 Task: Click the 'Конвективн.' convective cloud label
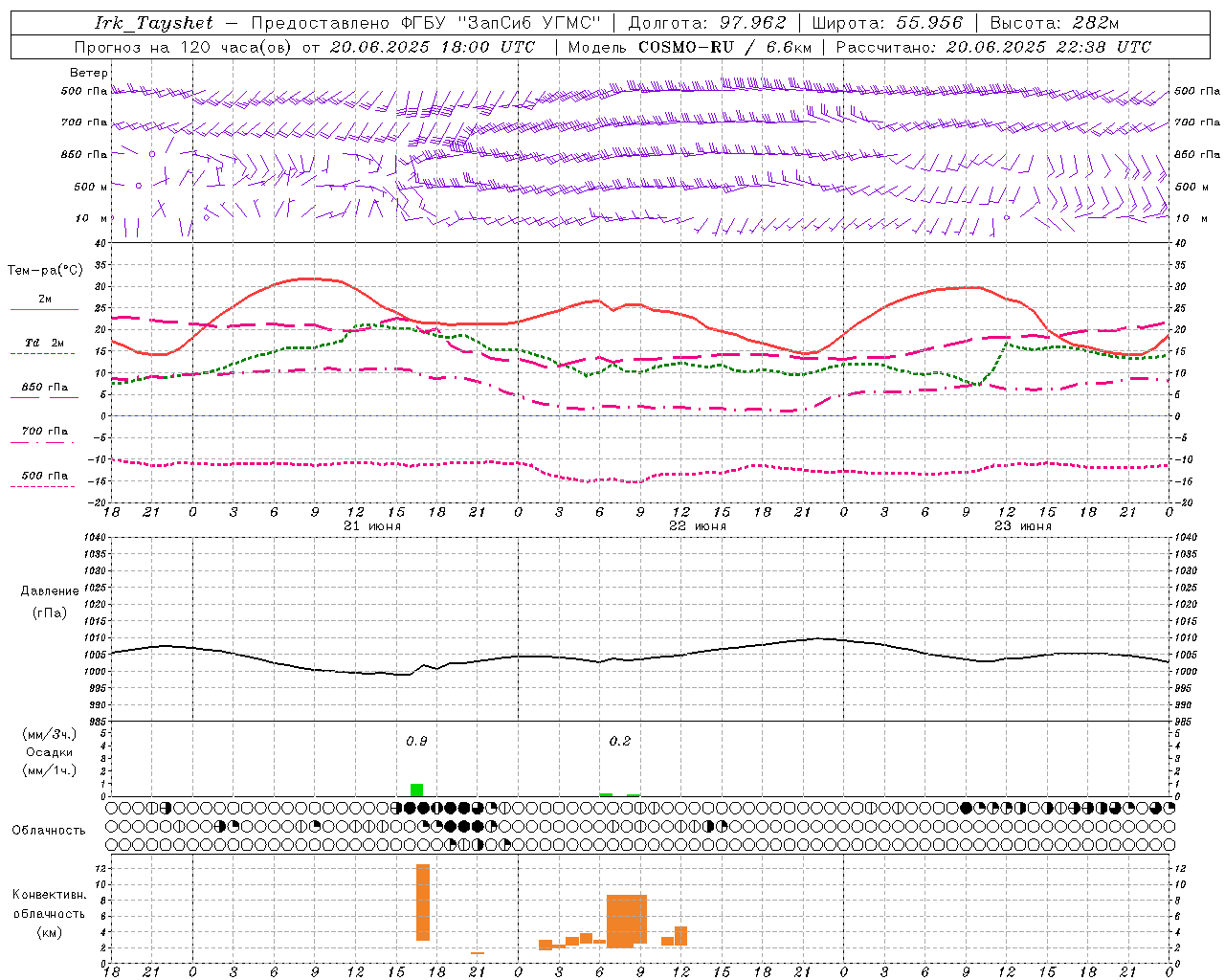50,895
